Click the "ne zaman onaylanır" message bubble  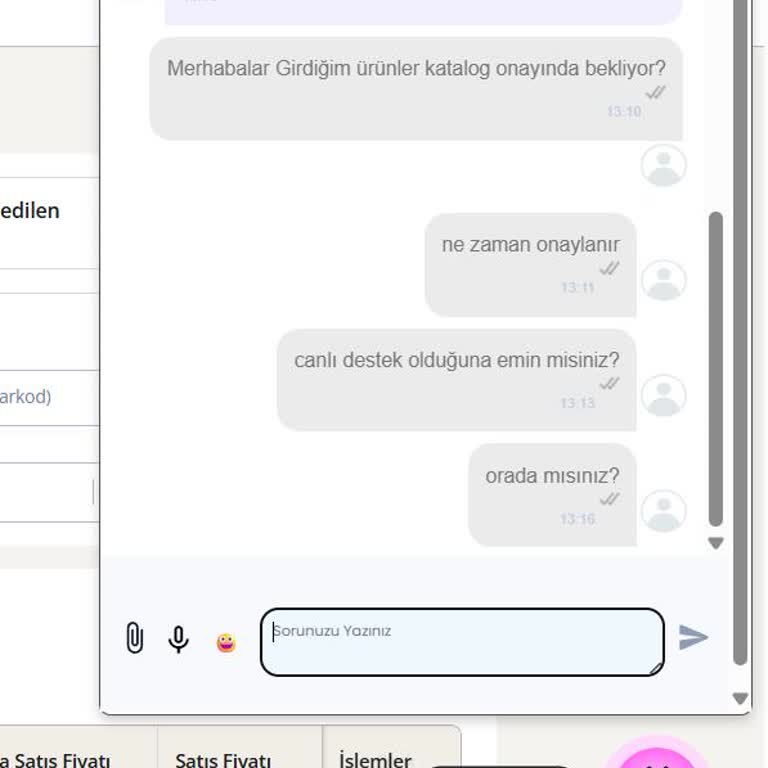pyautogui.click(x=530, y=264)
